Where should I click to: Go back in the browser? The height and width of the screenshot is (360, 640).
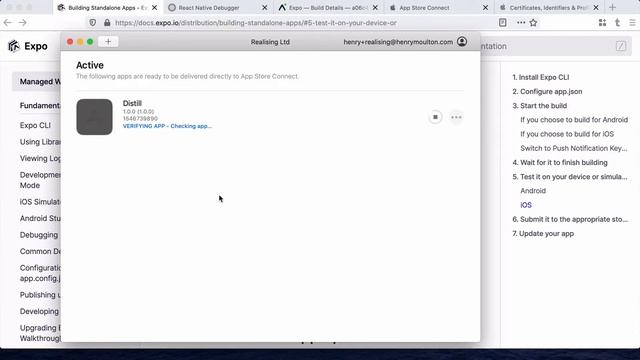point(8,23)
